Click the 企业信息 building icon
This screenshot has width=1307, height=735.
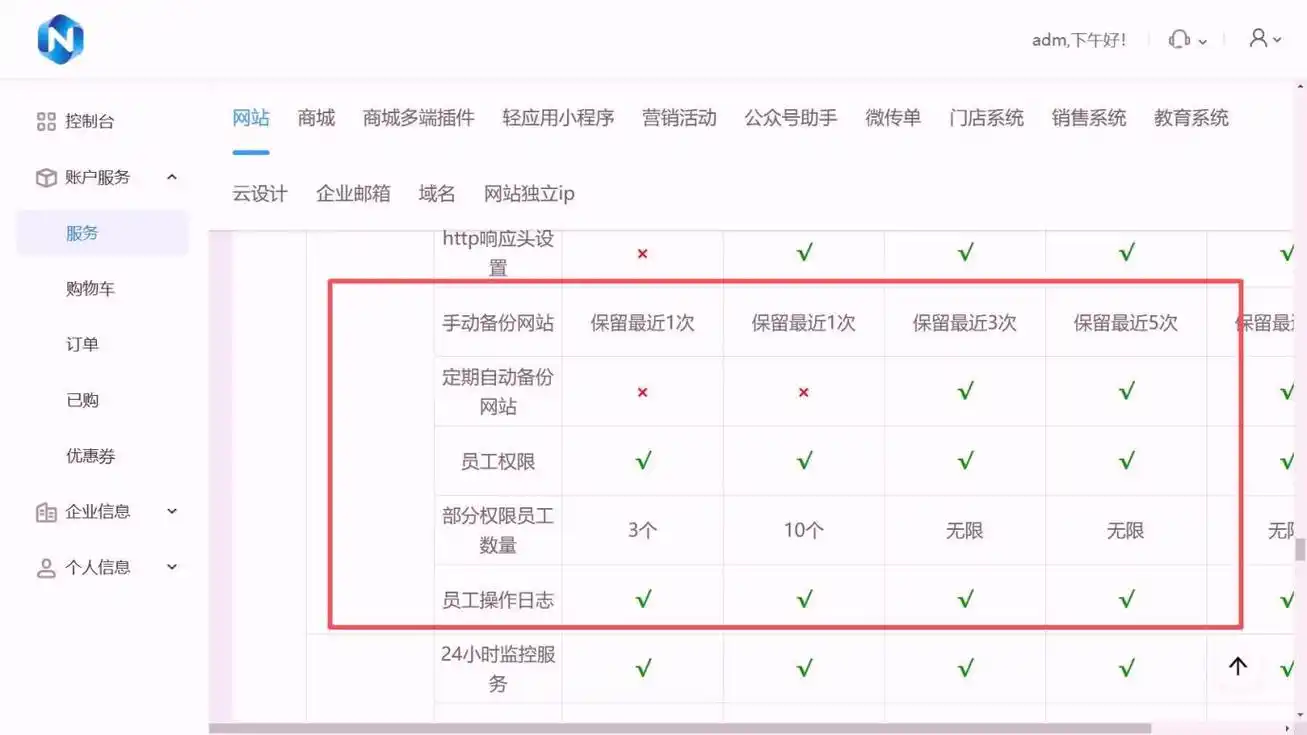click(46, 512)
